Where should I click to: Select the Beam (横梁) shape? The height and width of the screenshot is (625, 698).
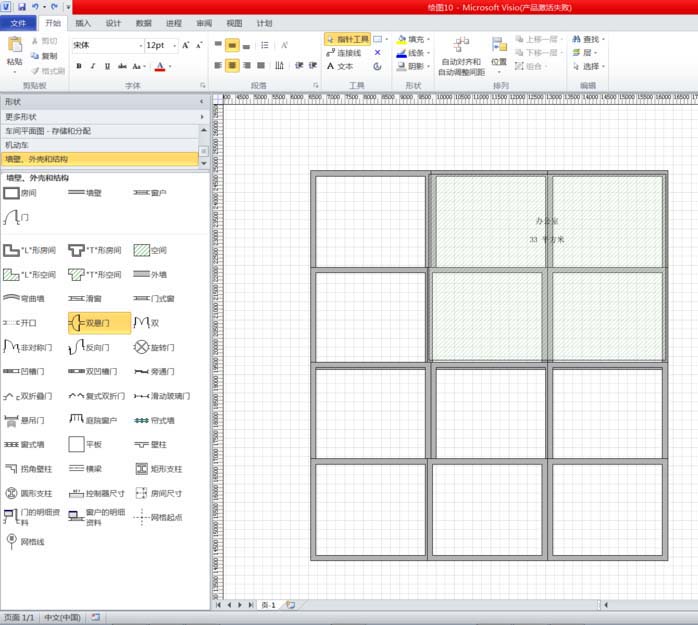[85, 469]
